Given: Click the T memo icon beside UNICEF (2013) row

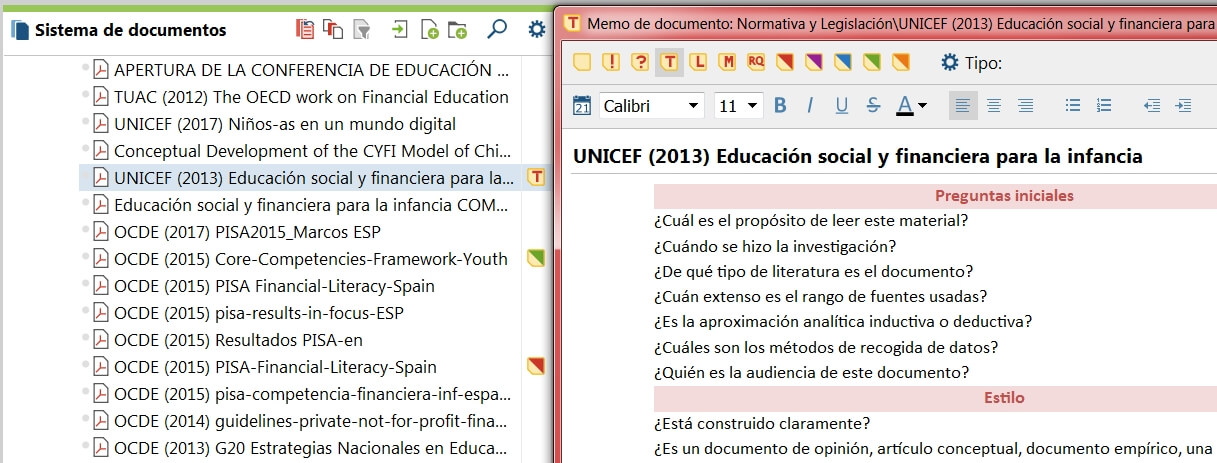Looking at the screenshot, I should point(537,178).
